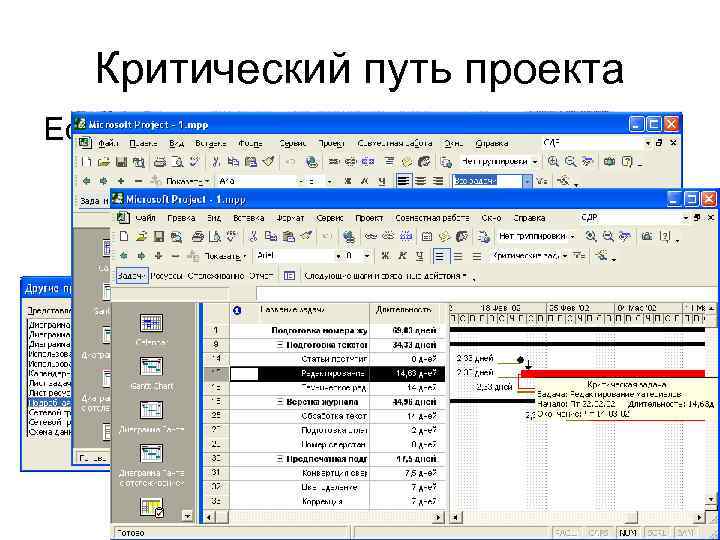Toggle AutoFilter button in front window

click(x=579, y=256)
